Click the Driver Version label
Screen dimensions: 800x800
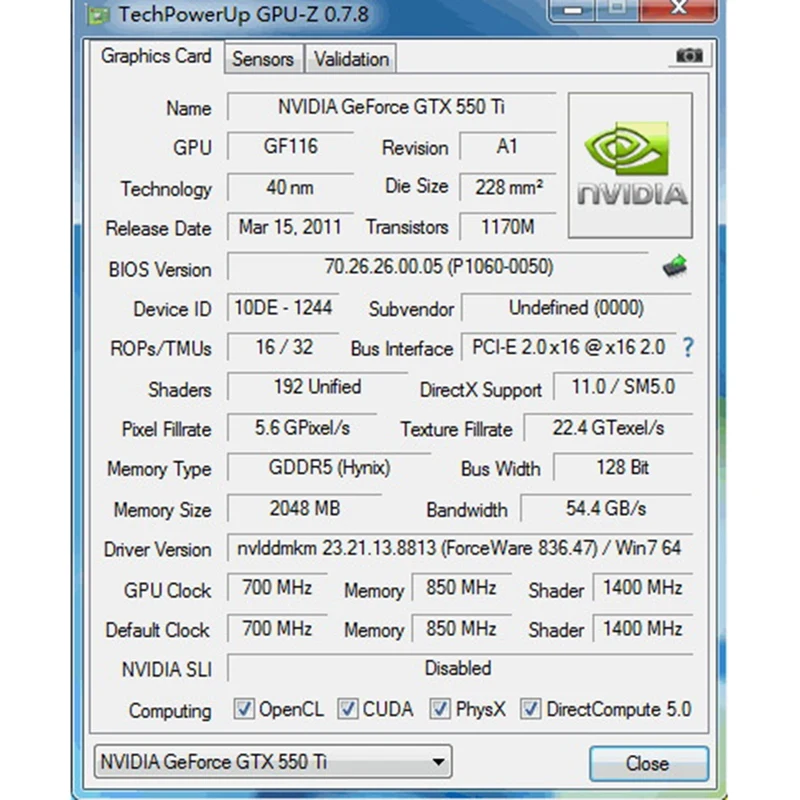click(157, 549)
